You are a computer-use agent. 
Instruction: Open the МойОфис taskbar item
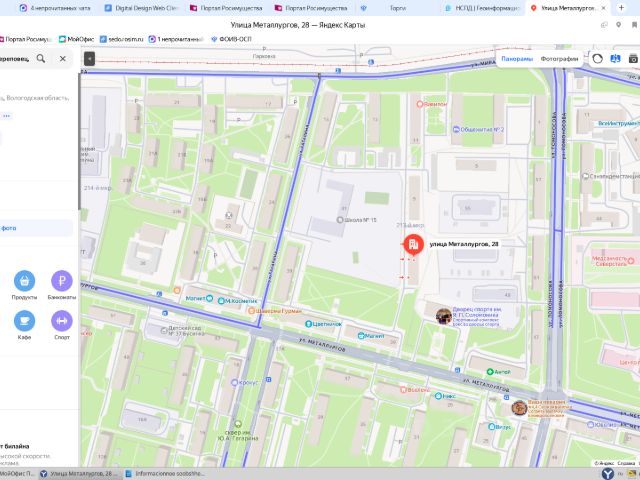tap(18, 473)
